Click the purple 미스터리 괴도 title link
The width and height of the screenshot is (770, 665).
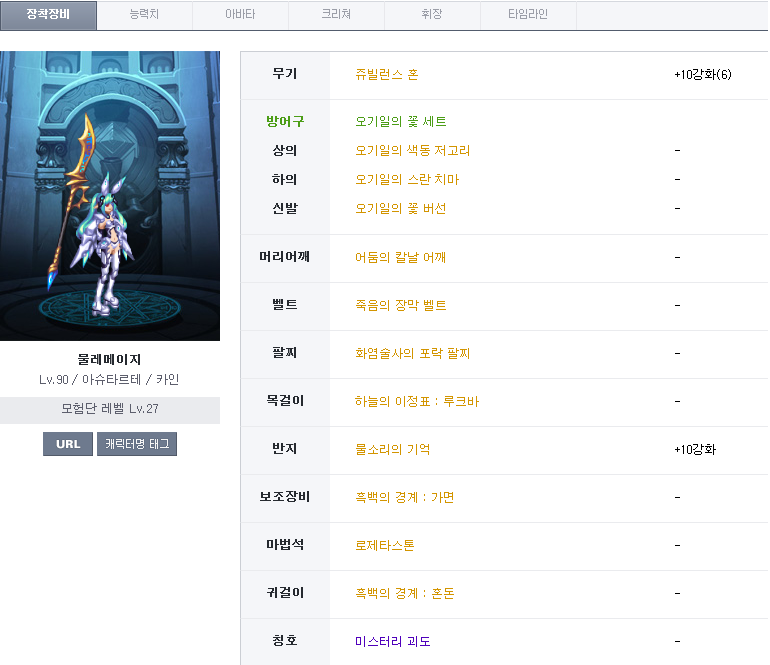[393, 642]
